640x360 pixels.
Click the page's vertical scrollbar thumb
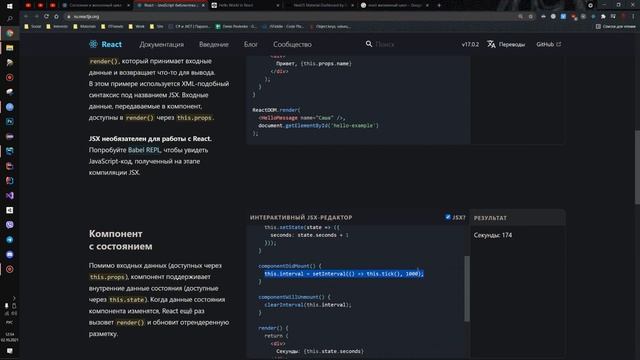click(x=637, y=167)
